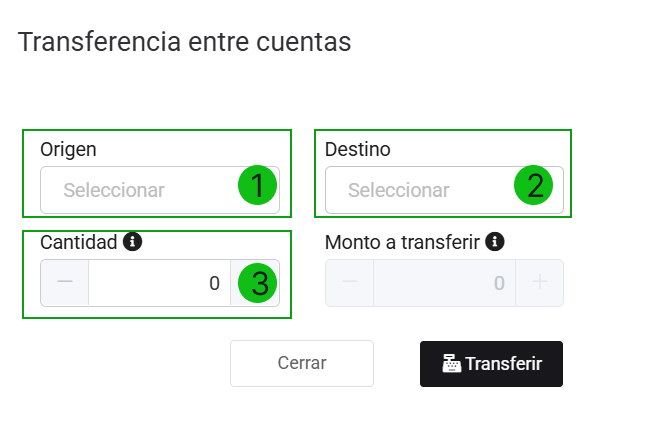Click the info icon beside Cantidad
This screenshot has width=652, height=427.
(132, 241)
